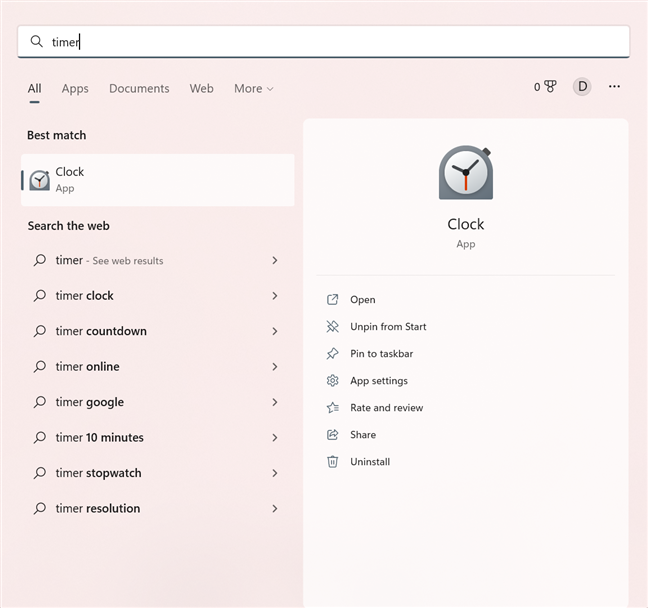The image size is (648, 608).
Task: Click search icon beside 'timer countdown'
Action: pyautogui.click(x=40, y=331)
